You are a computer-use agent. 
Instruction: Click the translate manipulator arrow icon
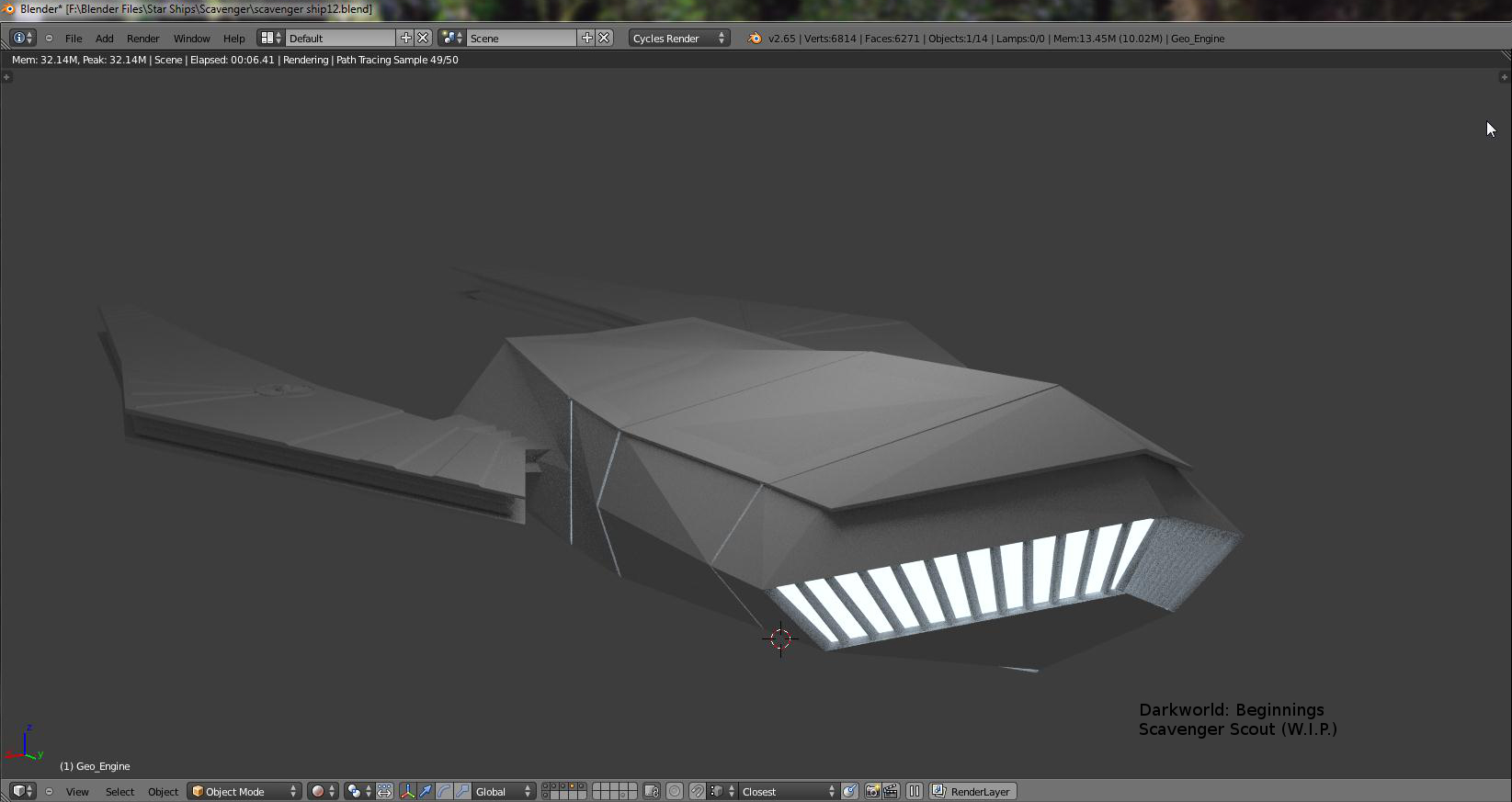[x=426, y=791]
